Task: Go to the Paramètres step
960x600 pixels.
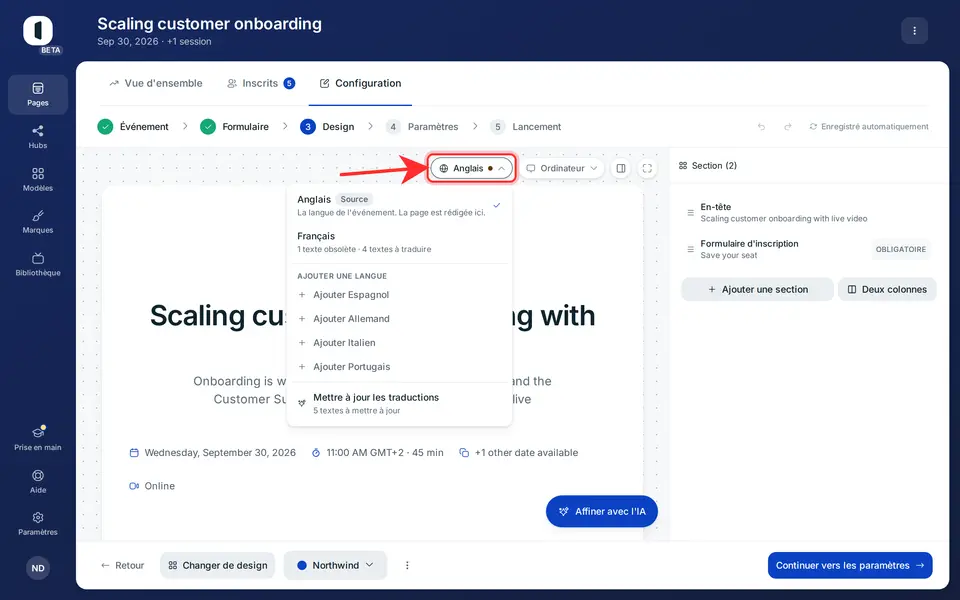Action: point(422,127)
